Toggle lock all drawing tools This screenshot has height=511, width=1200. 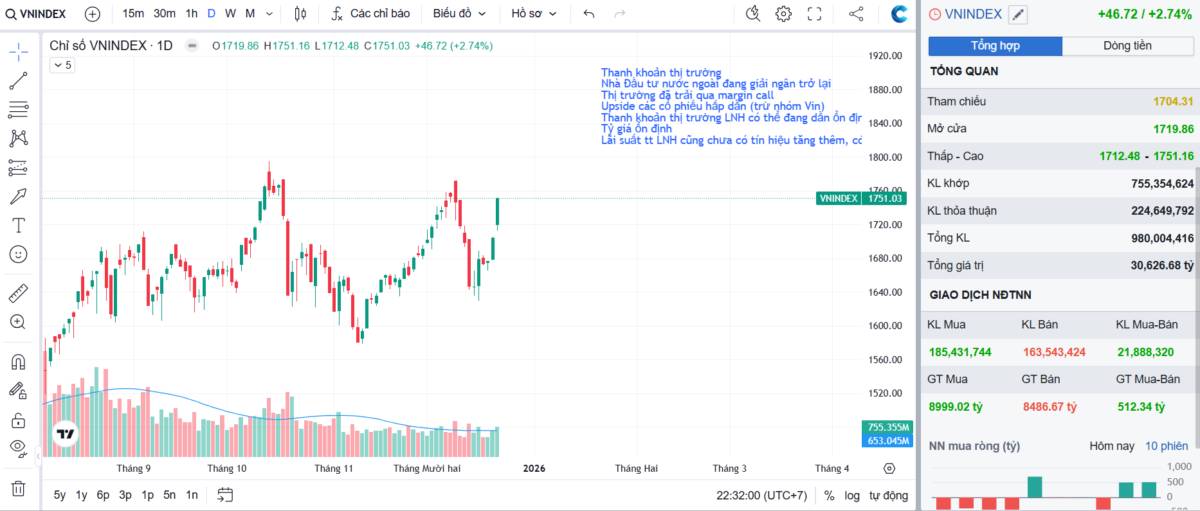(x=18, y=419)
